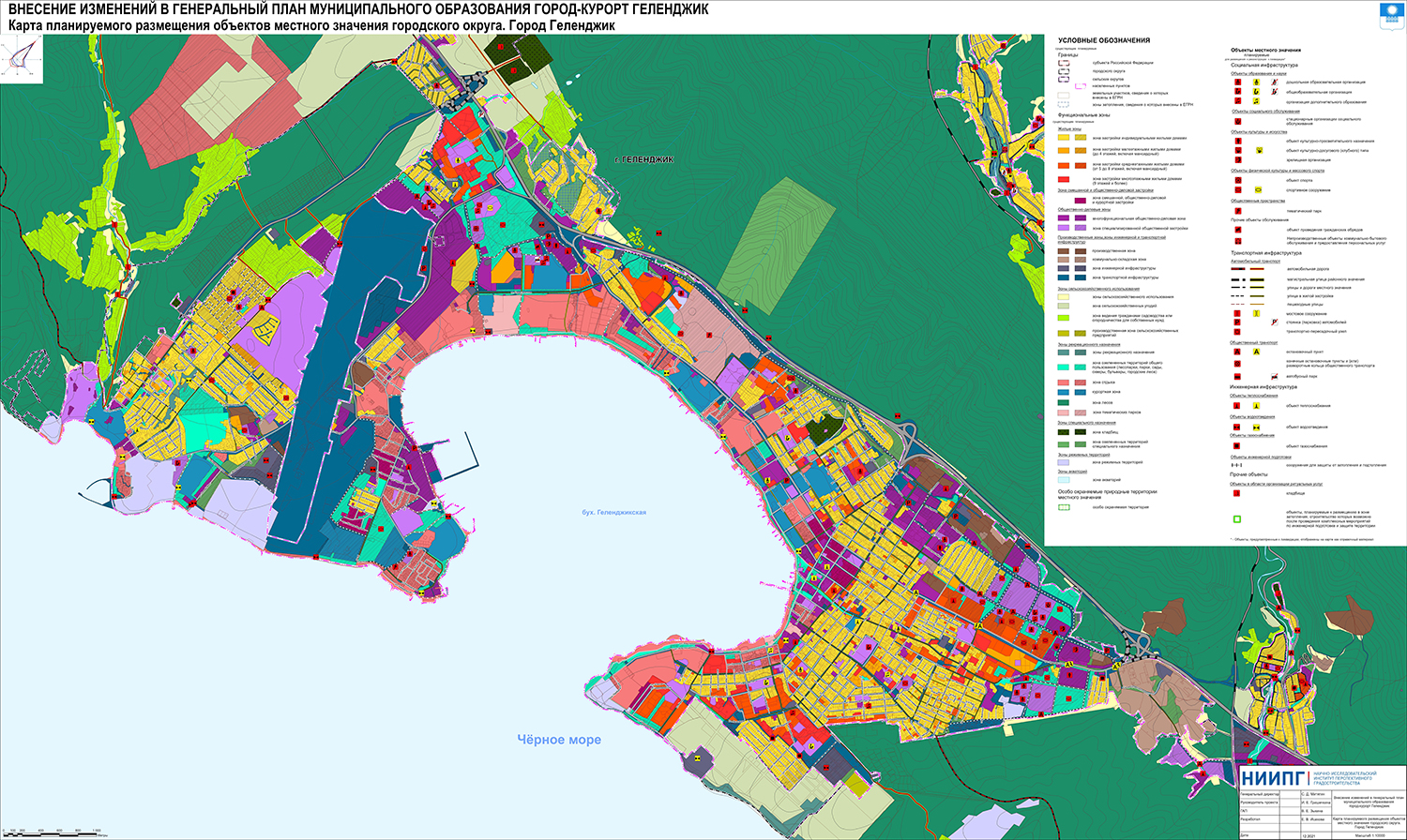Select the red bus park legend icon
This screenshot has width=1407, height=840.
[x=1238, y=376]
